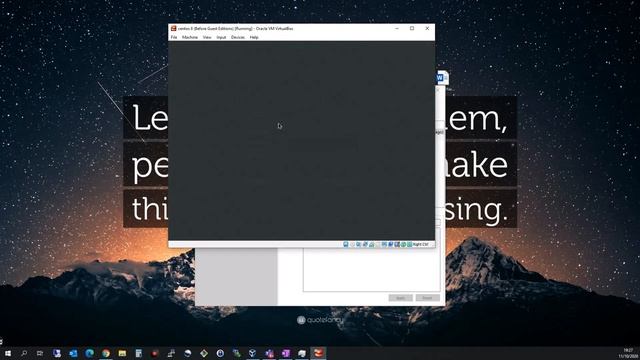Open the Machine menu
This screenshot has width=640, height=360.
(x=190, y=37)
